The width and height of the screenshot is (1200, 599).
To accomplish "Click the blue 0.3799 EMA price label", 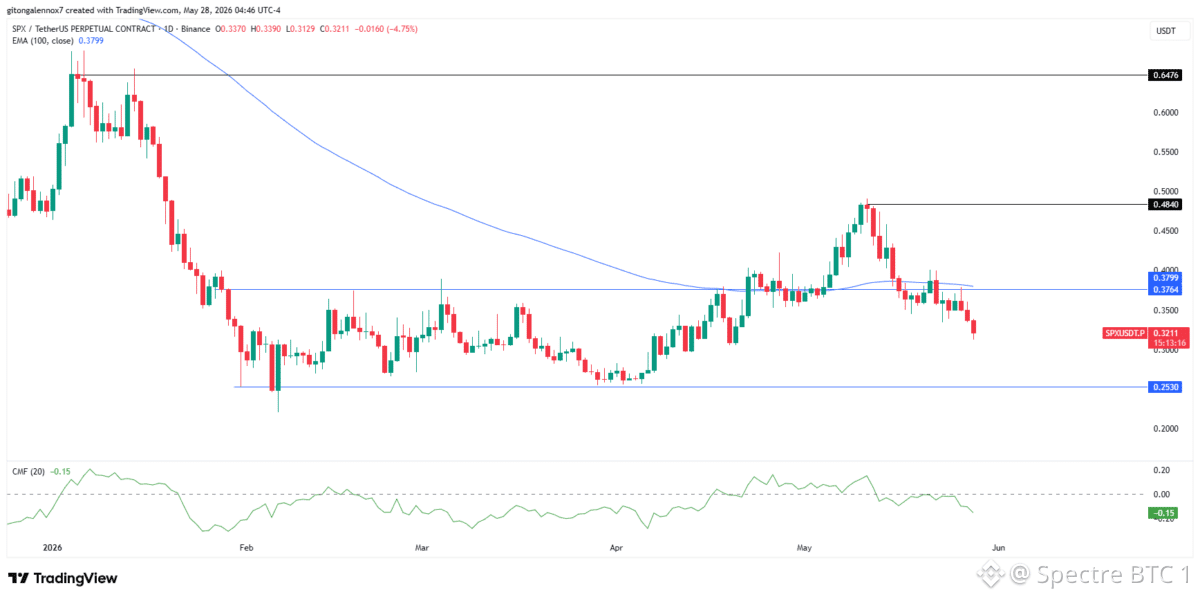I will [1165, 277].
